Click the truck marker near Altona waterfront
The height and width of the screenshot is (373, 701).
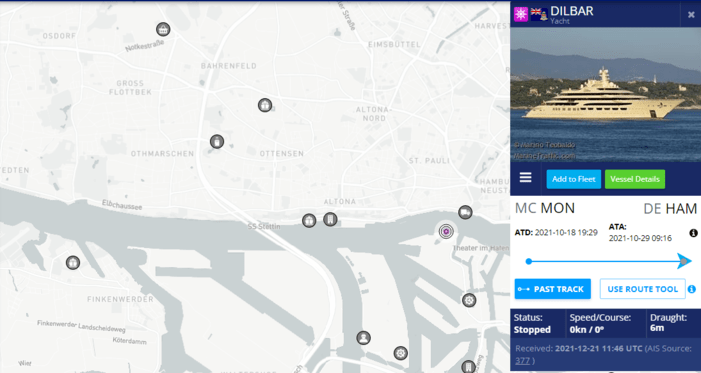[x=465, y=212]
